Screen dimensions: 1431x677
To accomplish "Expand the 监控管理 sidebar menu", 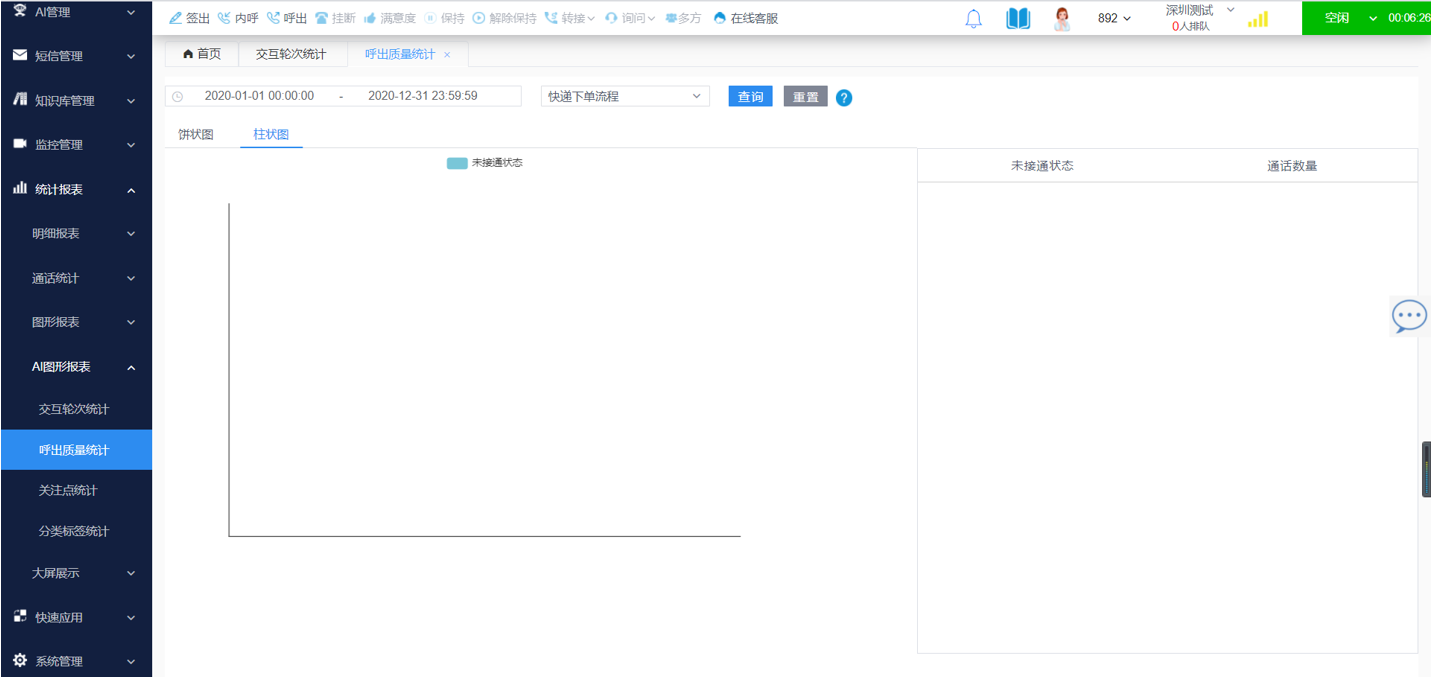I will [76, 144].
